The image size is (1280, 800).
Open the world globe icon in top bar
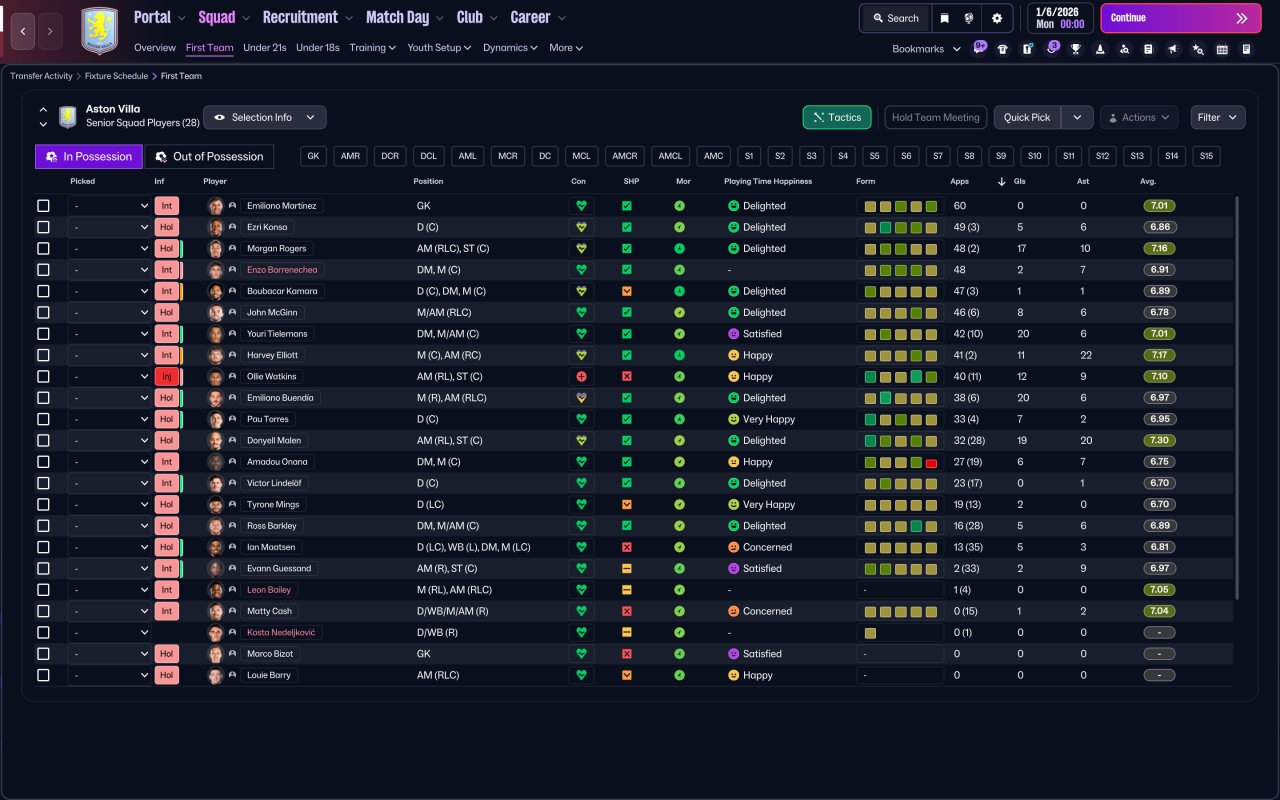click(x=969, y=18)
